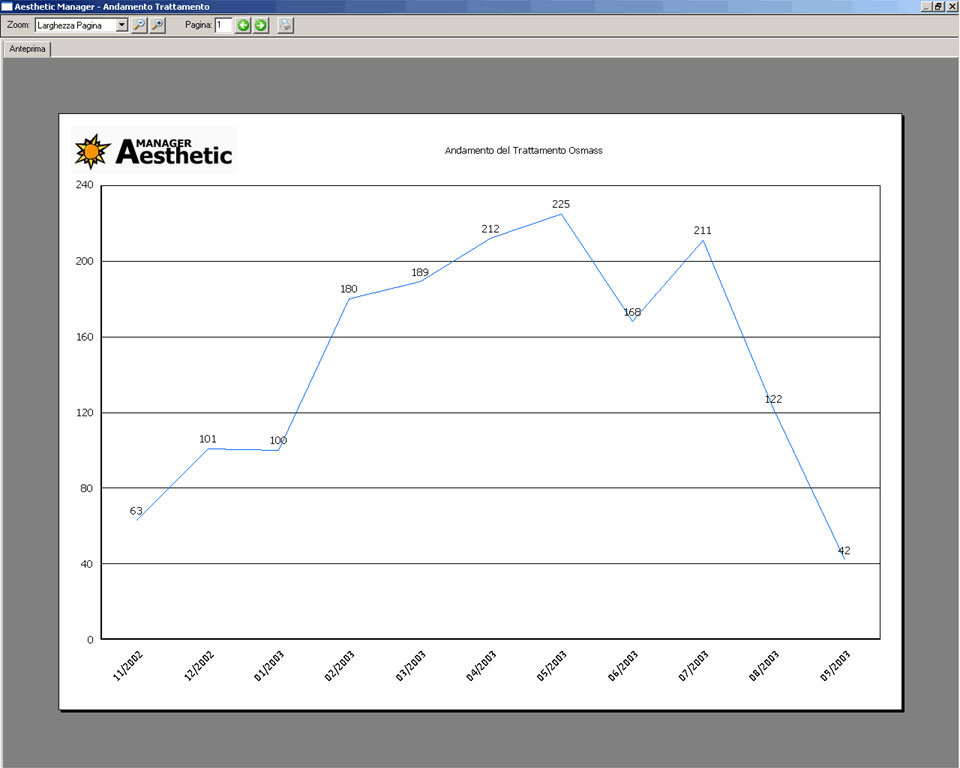
Task: Click the zoom out magnifier icon
Action: [x=140, y=25]
